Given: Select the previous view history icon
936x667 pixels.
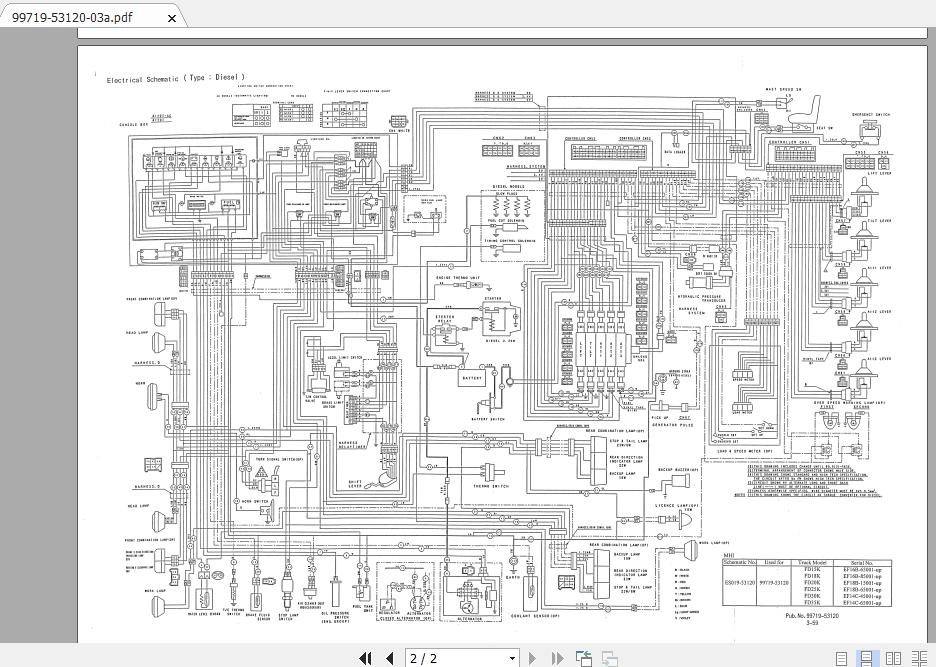Looking at the screenshot, I should pyautogui.click(x=584, y=657).
